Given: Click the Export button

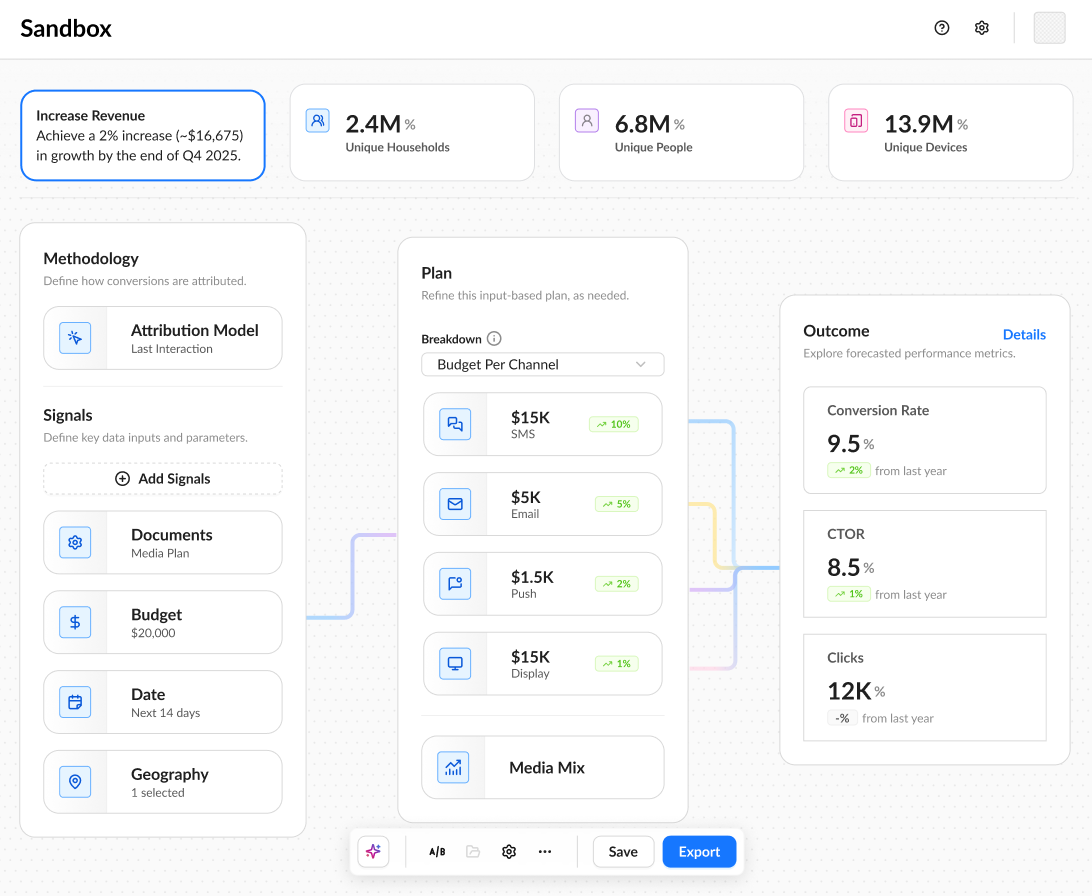Looking at the screenshot, I should 699,851.
